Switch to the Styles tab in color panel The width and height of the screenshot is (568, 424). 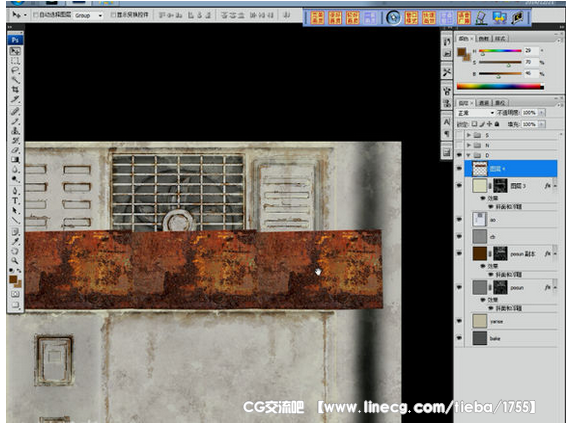click(x=500, y=38)
